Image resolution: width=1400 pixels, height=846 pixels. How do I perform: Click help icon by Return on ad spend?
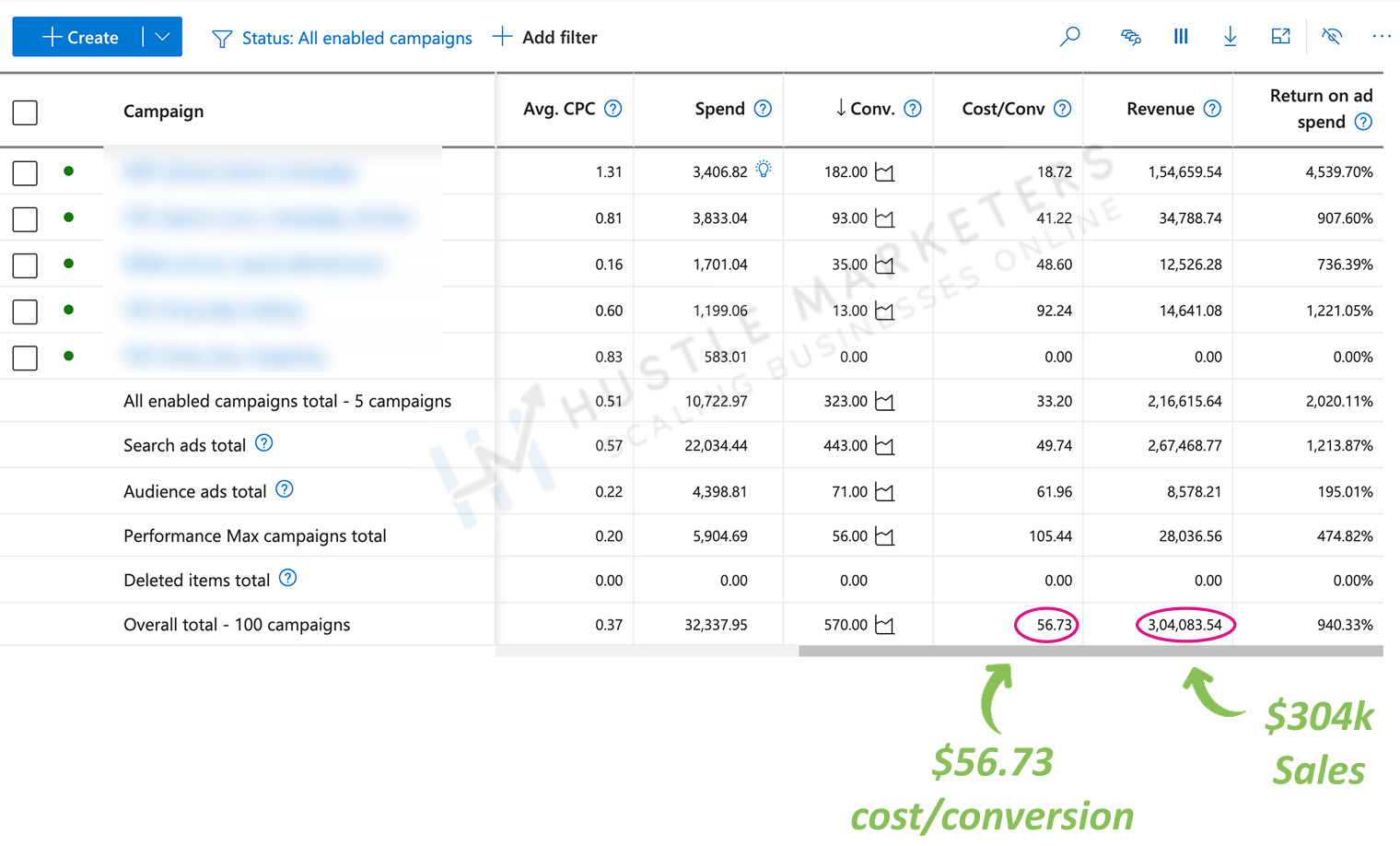point(1364,122)
